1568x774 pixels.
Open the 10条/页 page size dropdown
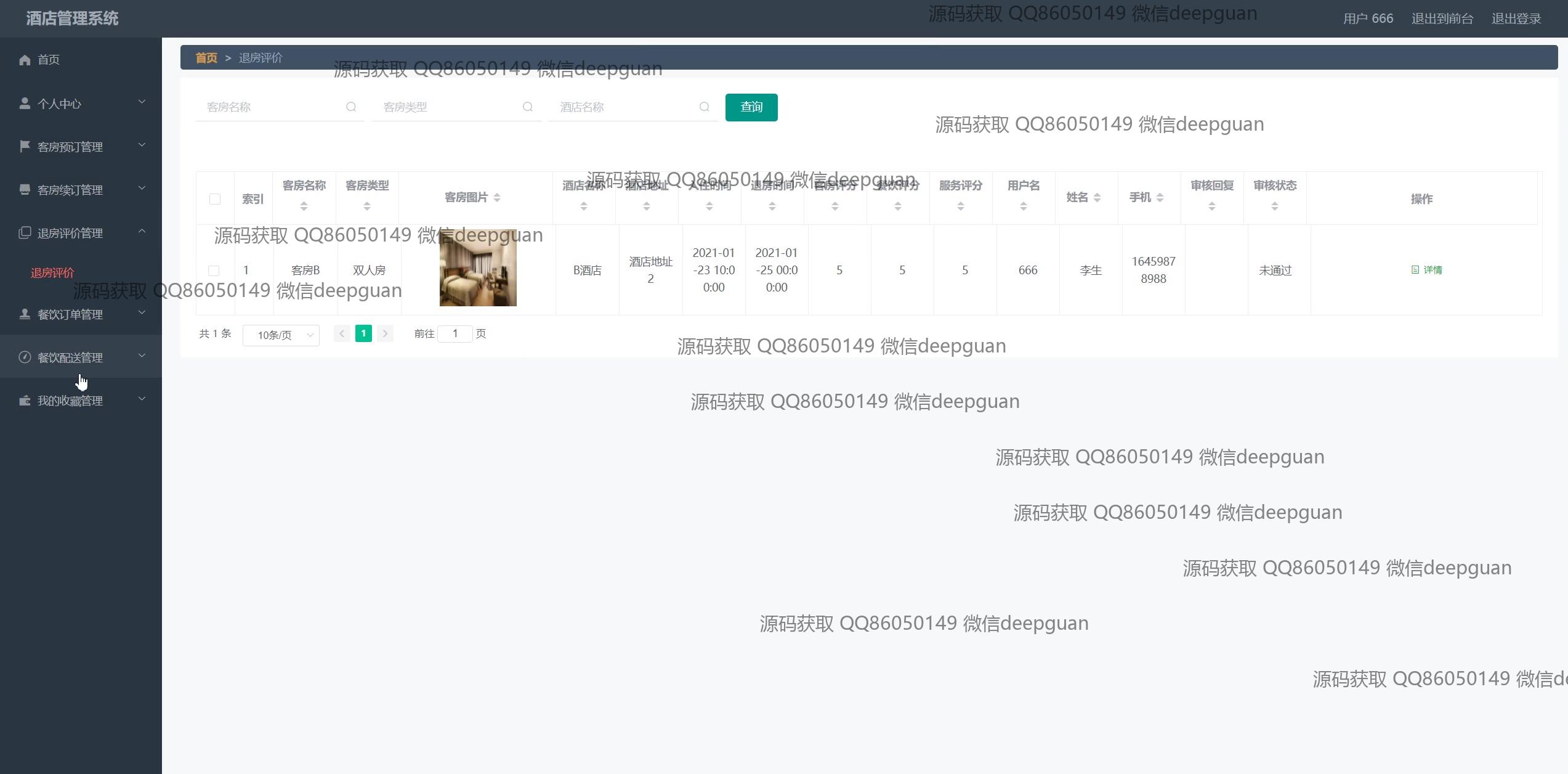281,335
